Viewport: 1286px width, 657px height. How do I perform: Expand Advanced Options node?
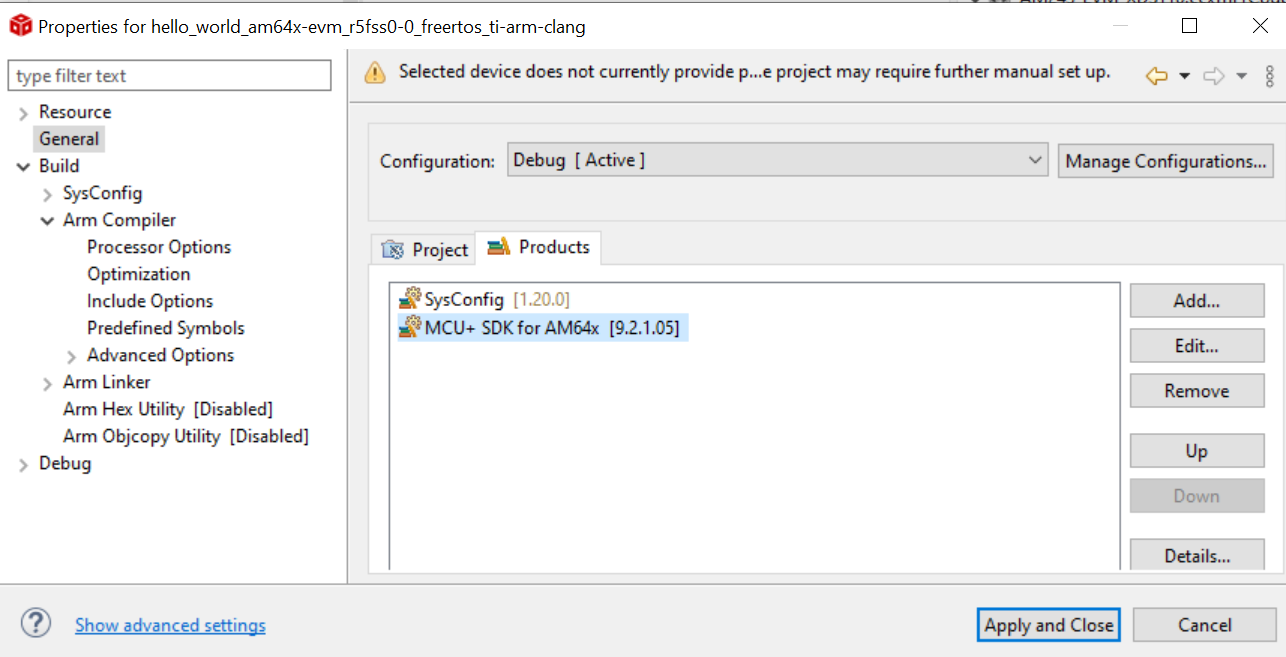coord(71,356)
